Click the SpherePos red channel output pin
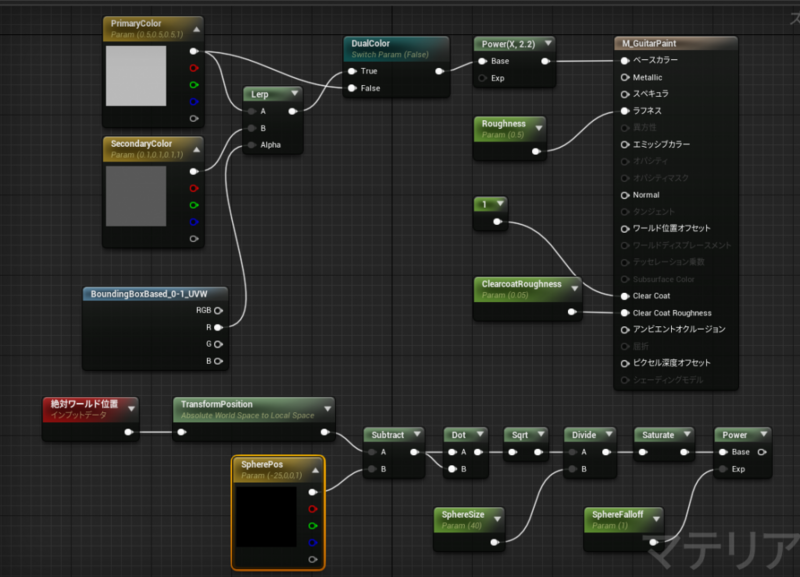Screen dimensions: 800x577 [313, 509]
